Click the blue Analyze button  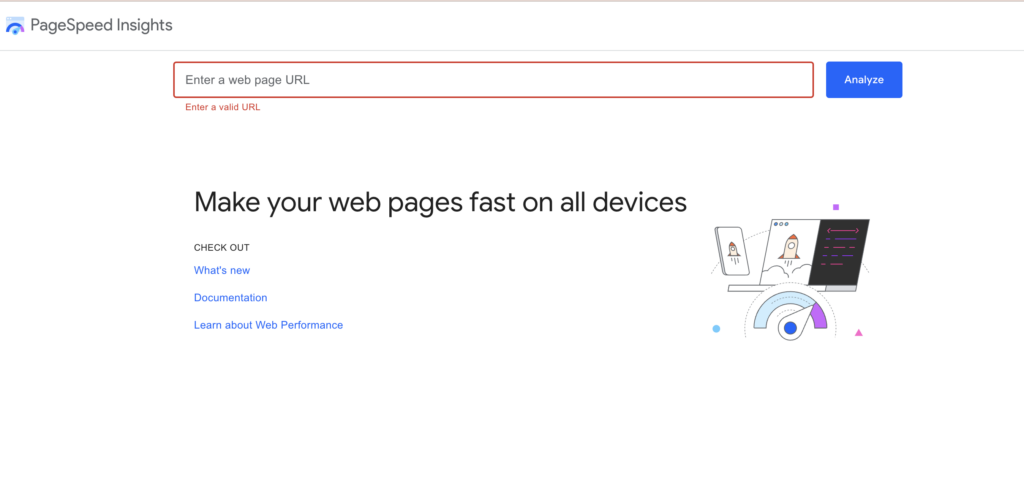coord(863,80)
